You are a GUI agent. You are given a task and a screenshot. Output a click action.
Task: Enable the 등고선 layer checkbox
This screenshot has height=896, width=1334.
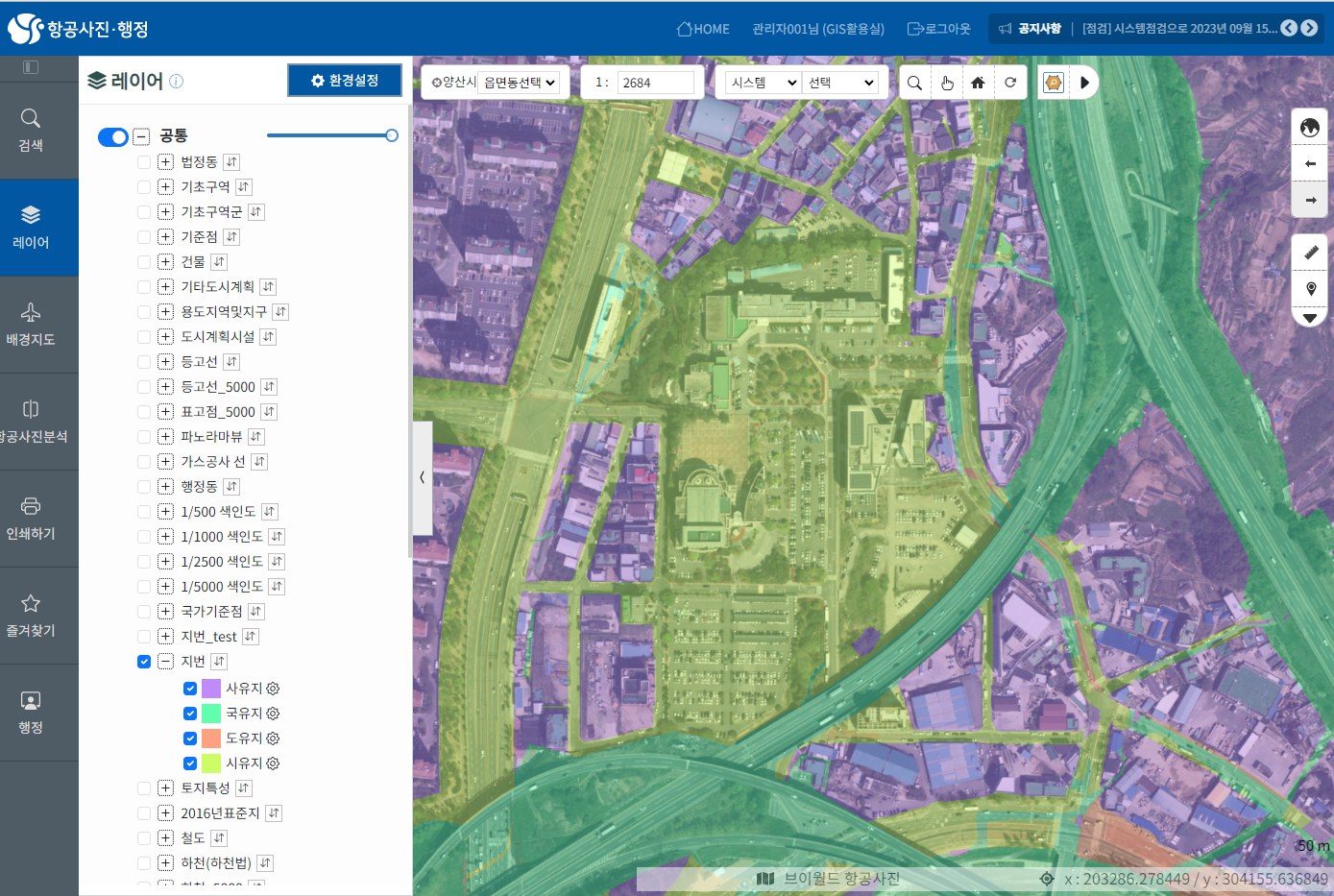tap(144, 362)
